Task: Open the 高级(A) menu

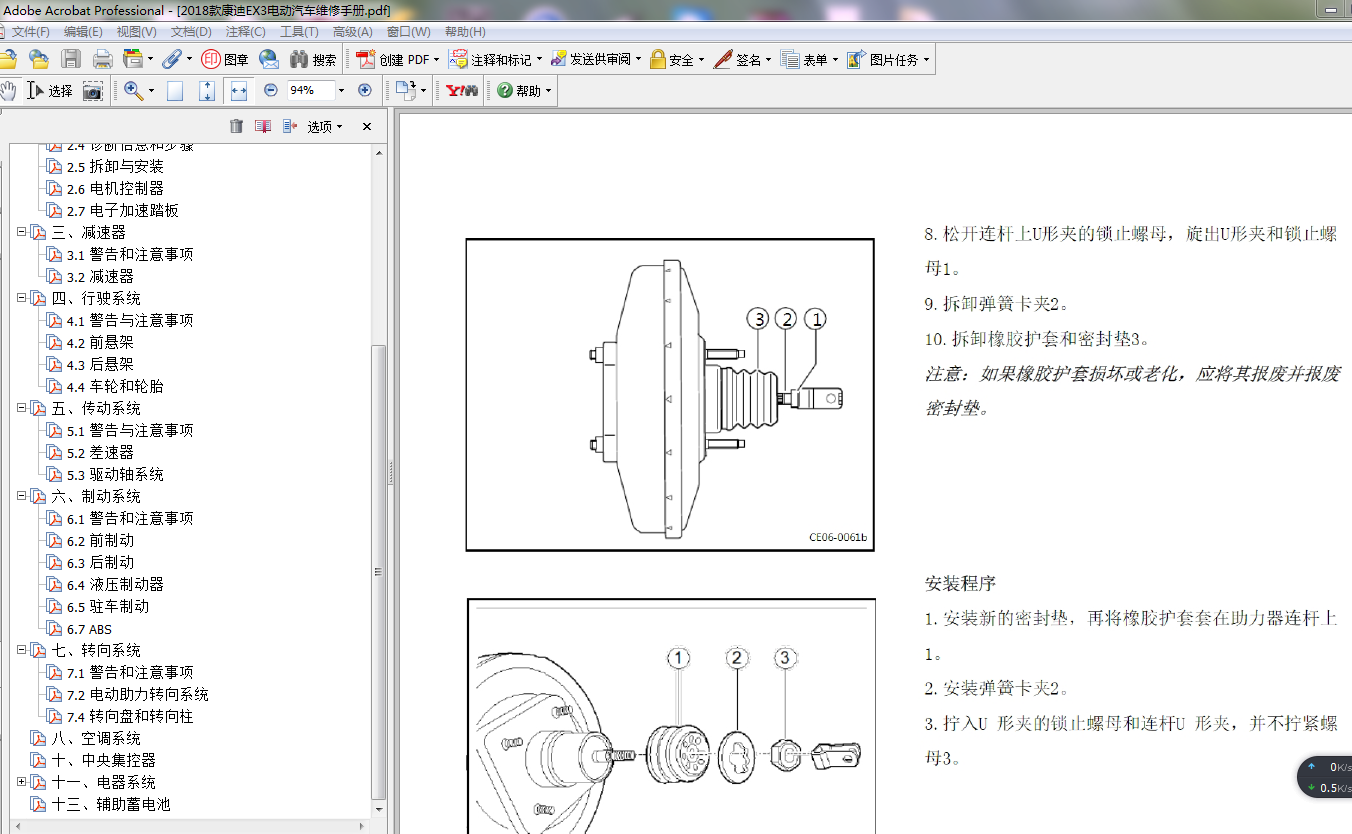Action: (352, 32)
